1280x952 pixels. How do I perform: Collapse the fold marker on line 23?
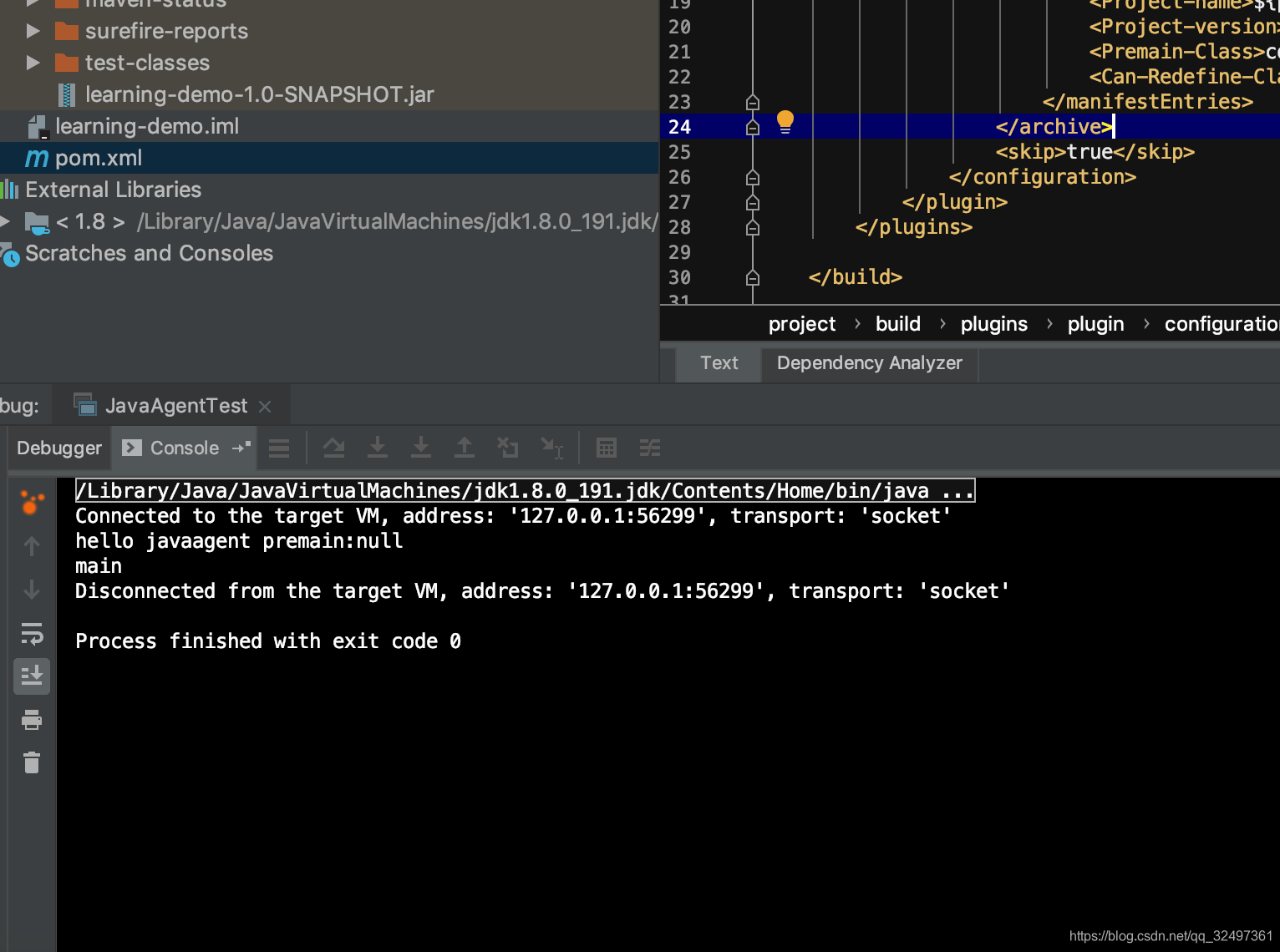click(x=753, y=102)
